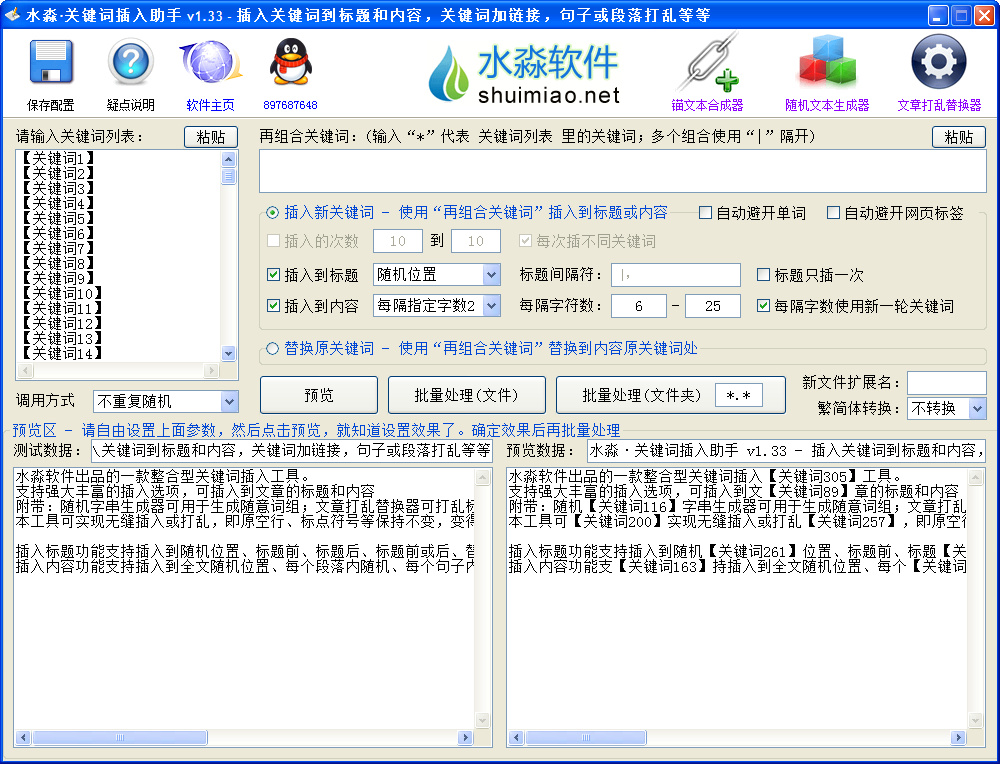Click the 新文件扩展名 input field
Viewport: 1000px width, 764px height.
click(x=946, y=383)
